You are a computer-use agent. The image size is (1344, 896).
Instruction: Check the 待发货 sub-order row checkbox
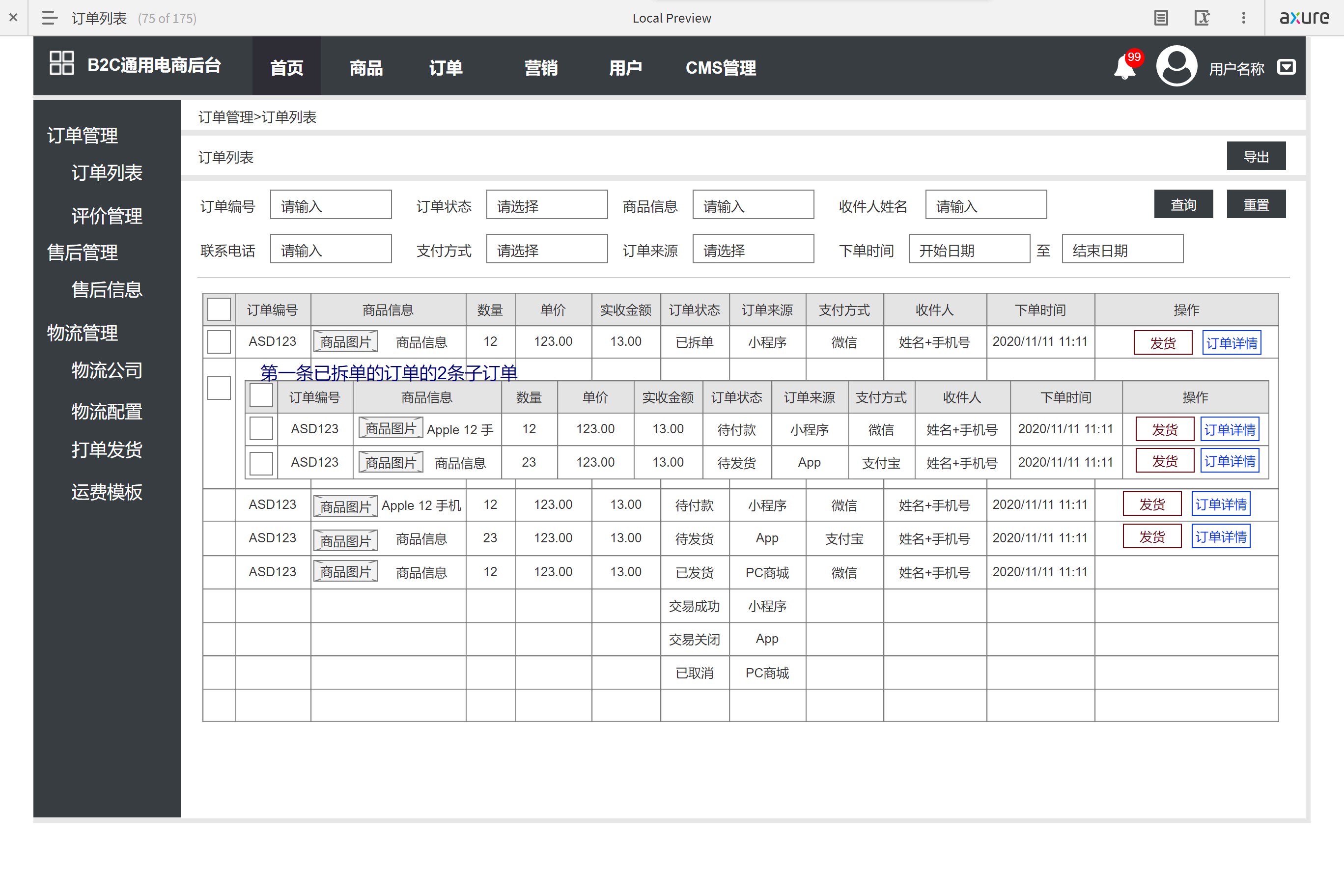(x=261, y=463)
